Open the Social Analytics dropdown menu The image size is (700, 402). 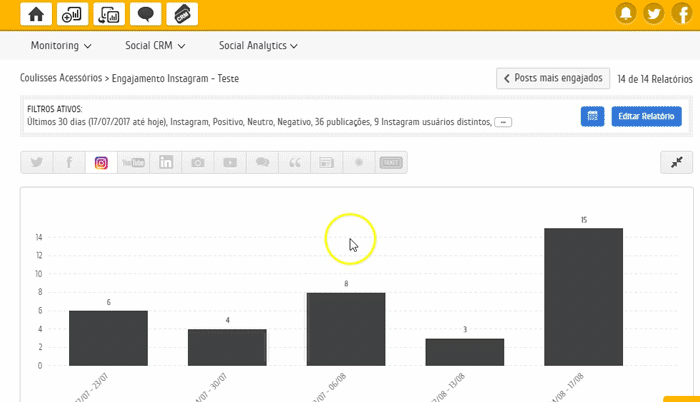click(258, 46)
